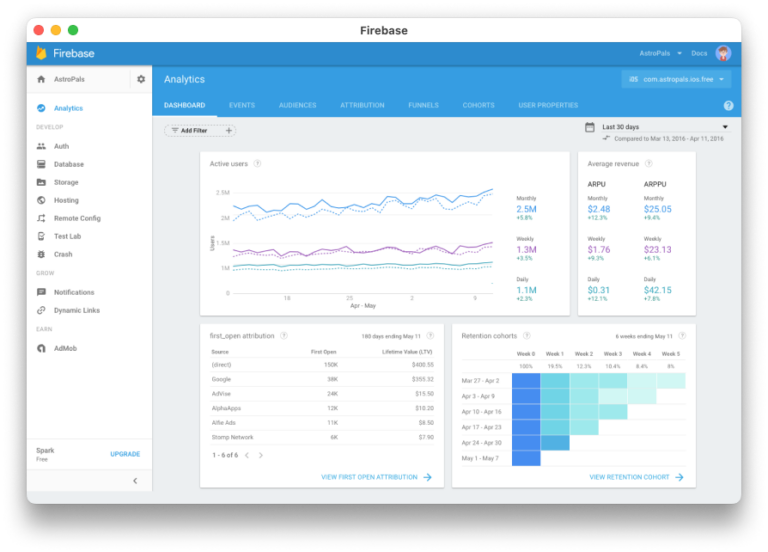Click the AstroPals home icon
This screenshot has height=552, width=768.
pyautogui.click(x=41, y=79)
